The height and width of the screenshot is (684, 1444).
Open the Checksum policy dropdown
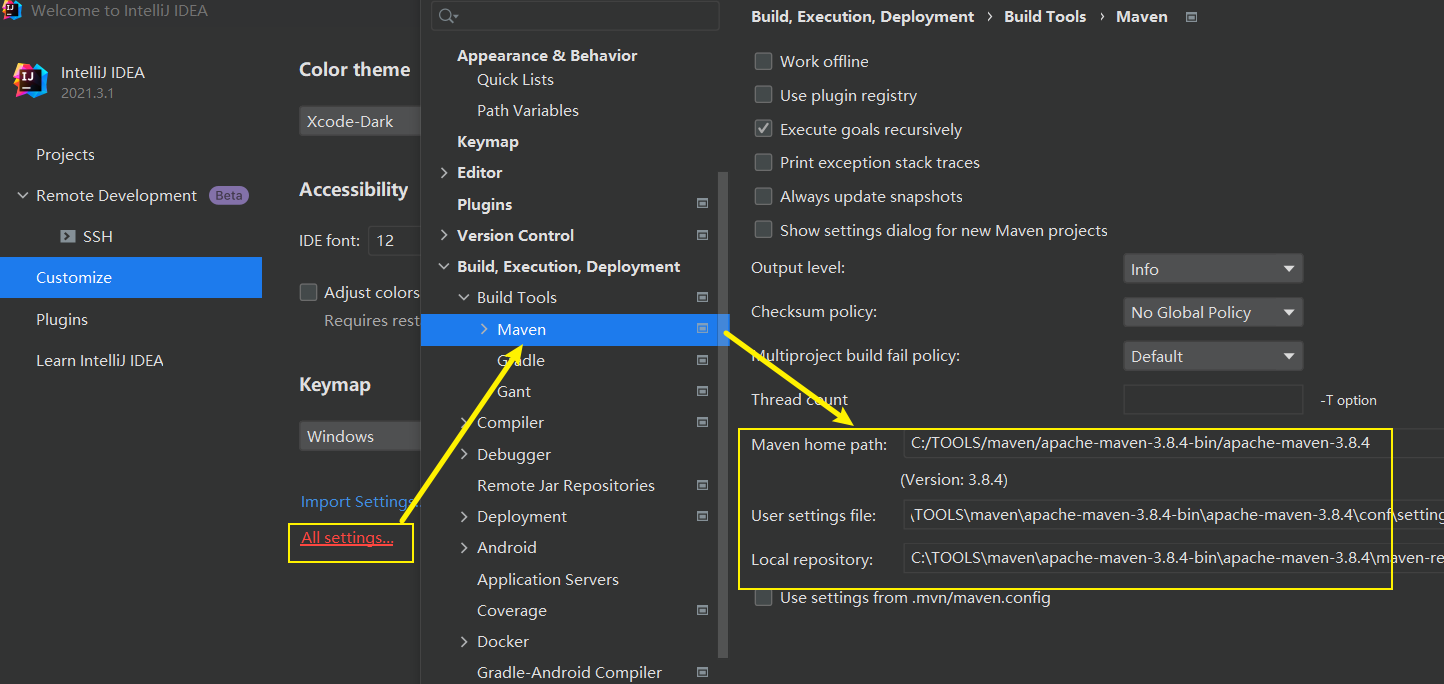click(x=1213, y=312)
